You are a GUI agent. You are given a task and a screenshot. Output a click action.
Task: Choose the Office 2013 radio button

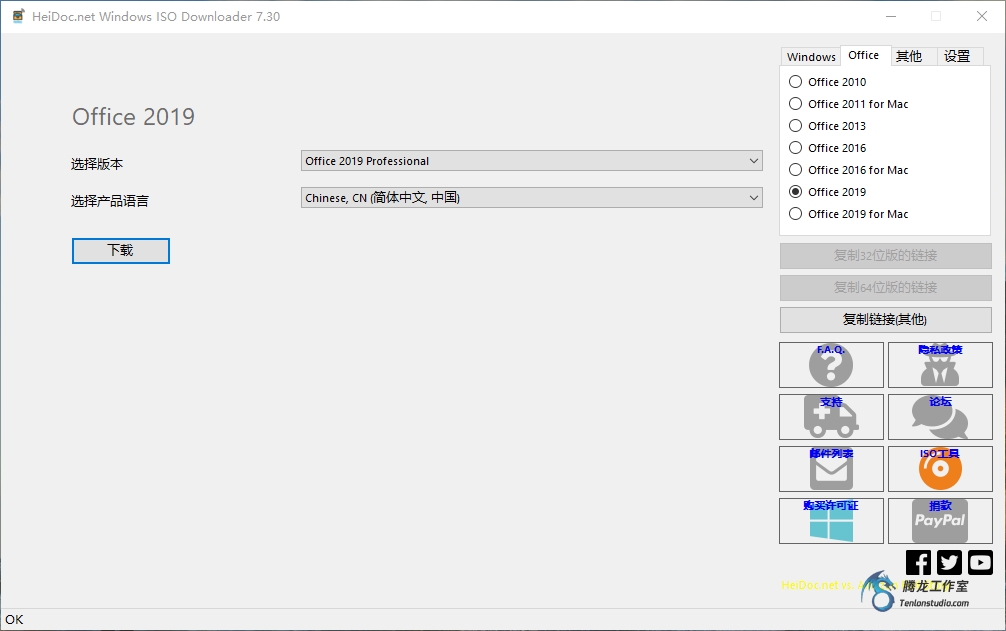pos(796,126)
